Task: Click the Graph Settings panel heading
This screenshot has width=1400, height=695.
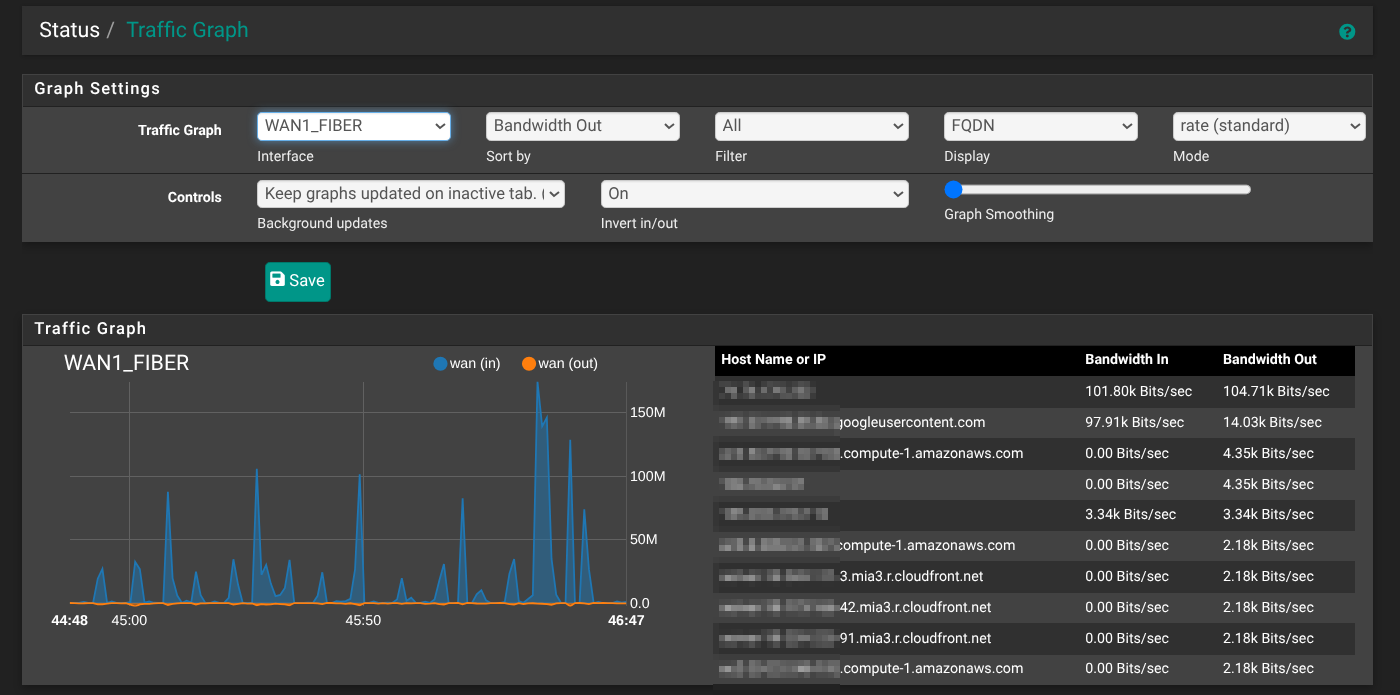Action: [97, 88]
